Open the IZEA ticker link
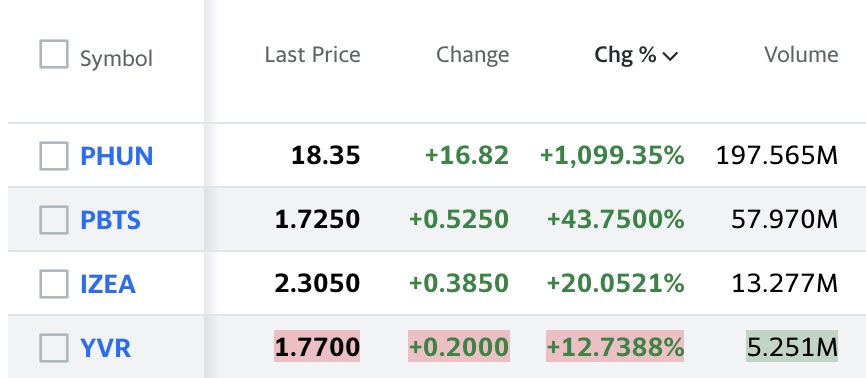866x378 pixels. (x=108, y=284)
